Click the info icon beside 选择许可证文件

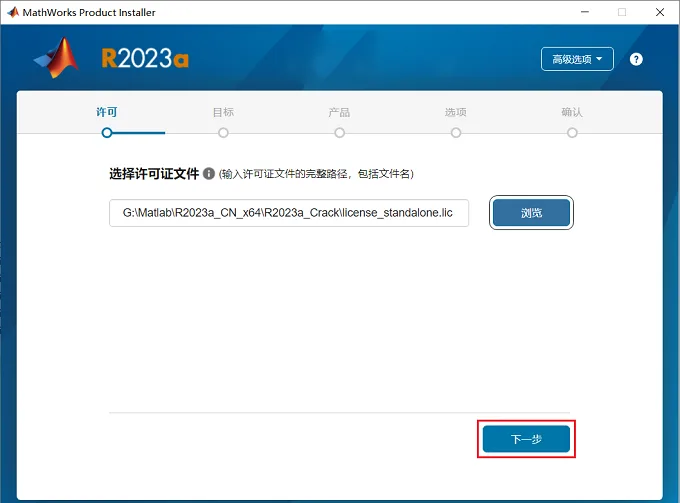tap(209, 173)
